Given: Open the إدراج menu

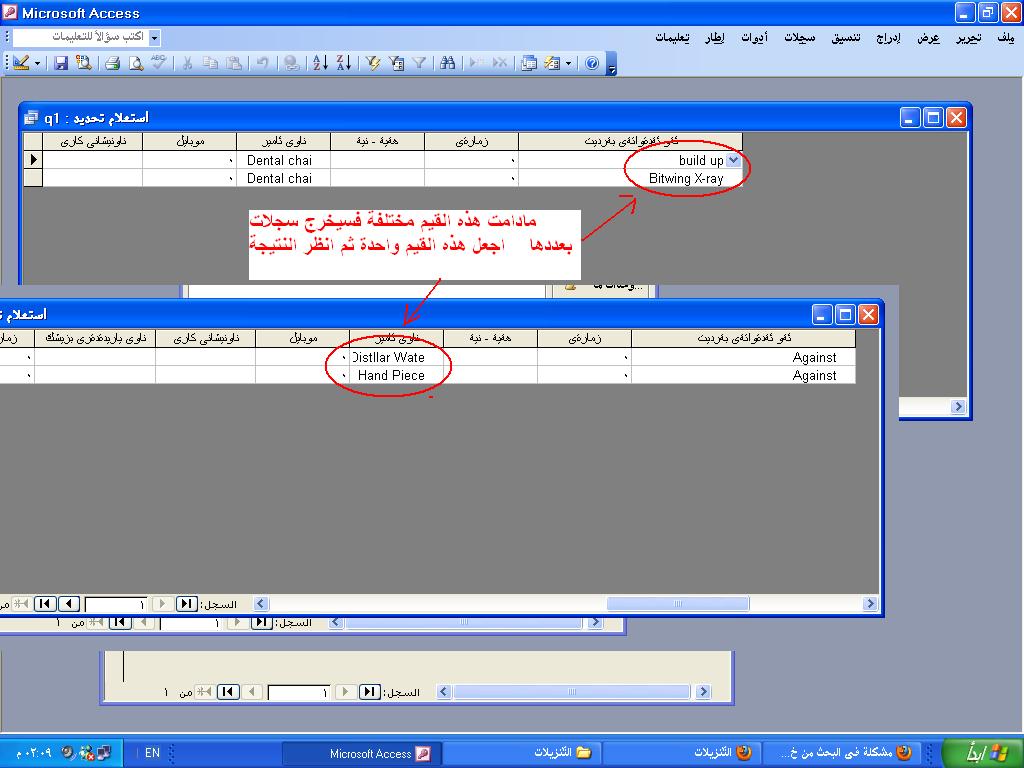Looking at the screenshot, I should click(x=888, y=38).
